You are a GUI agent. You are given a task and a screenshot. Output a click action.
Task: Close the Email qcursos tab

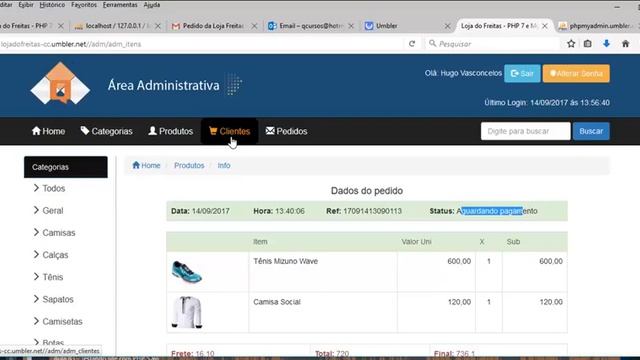pyautogui.click(x=351, y=26)
